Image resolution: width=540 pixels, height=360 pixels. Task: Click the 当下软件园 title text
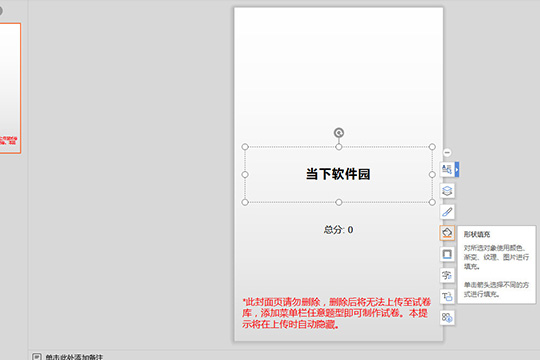tap(338, 174)
